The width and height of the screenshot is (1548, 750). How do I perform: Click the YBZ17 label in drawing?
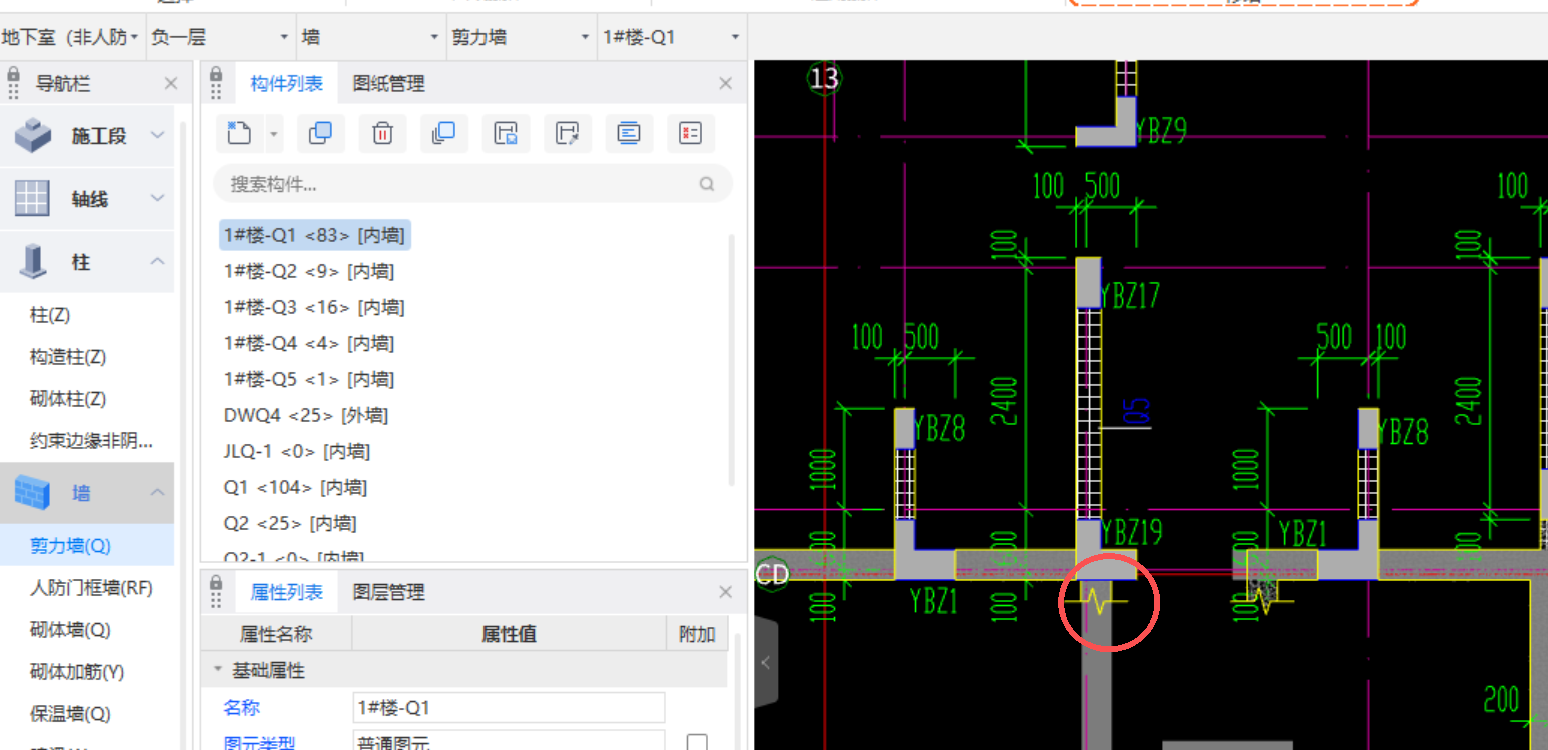tap(1130, 295)
